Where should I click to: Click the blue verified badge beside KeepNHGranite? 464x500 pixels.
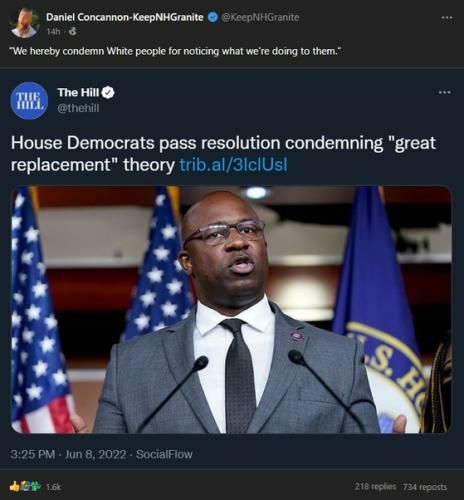click(213, 17)
